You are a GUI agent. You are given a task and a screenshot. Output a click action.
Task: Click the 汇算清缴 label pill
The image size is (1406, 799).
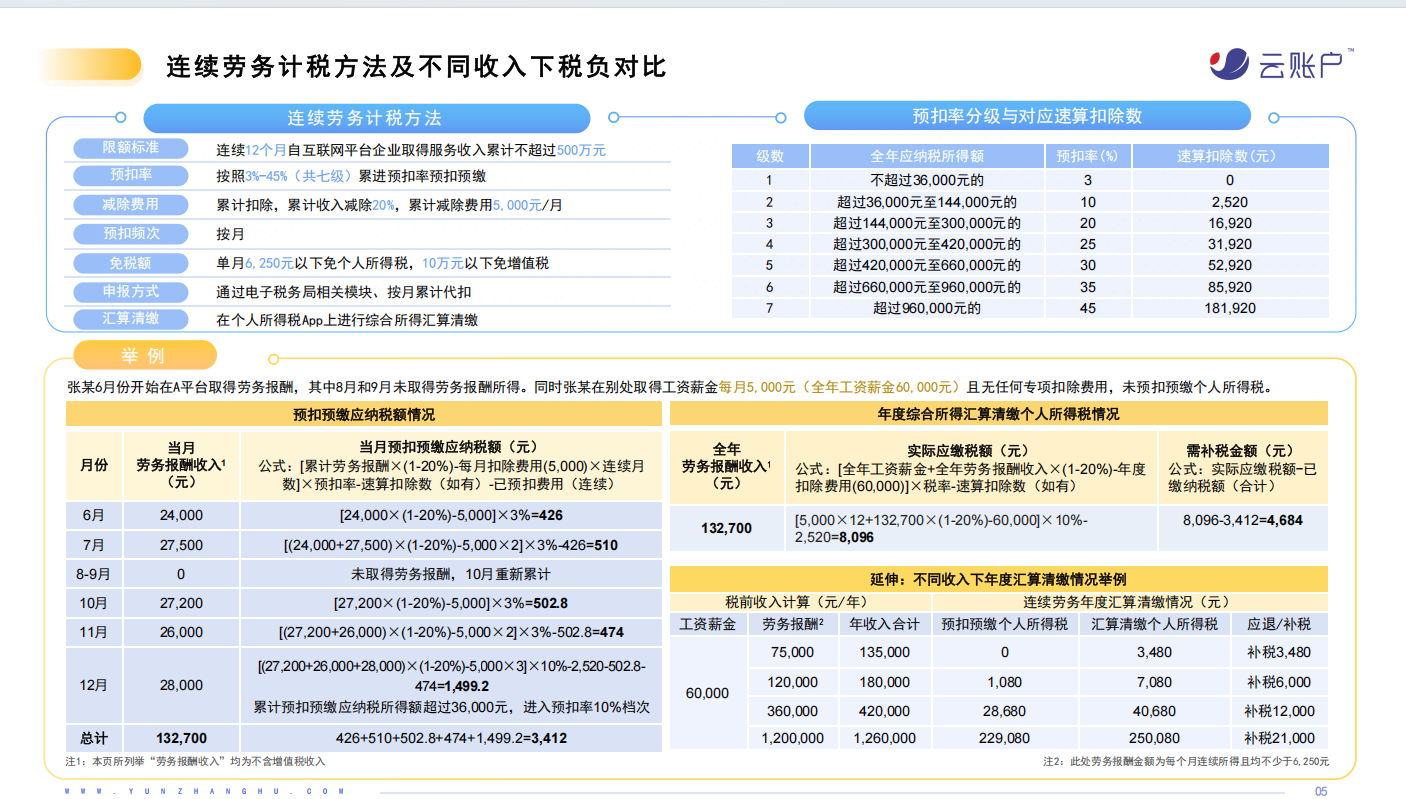(x=130, y=320)
